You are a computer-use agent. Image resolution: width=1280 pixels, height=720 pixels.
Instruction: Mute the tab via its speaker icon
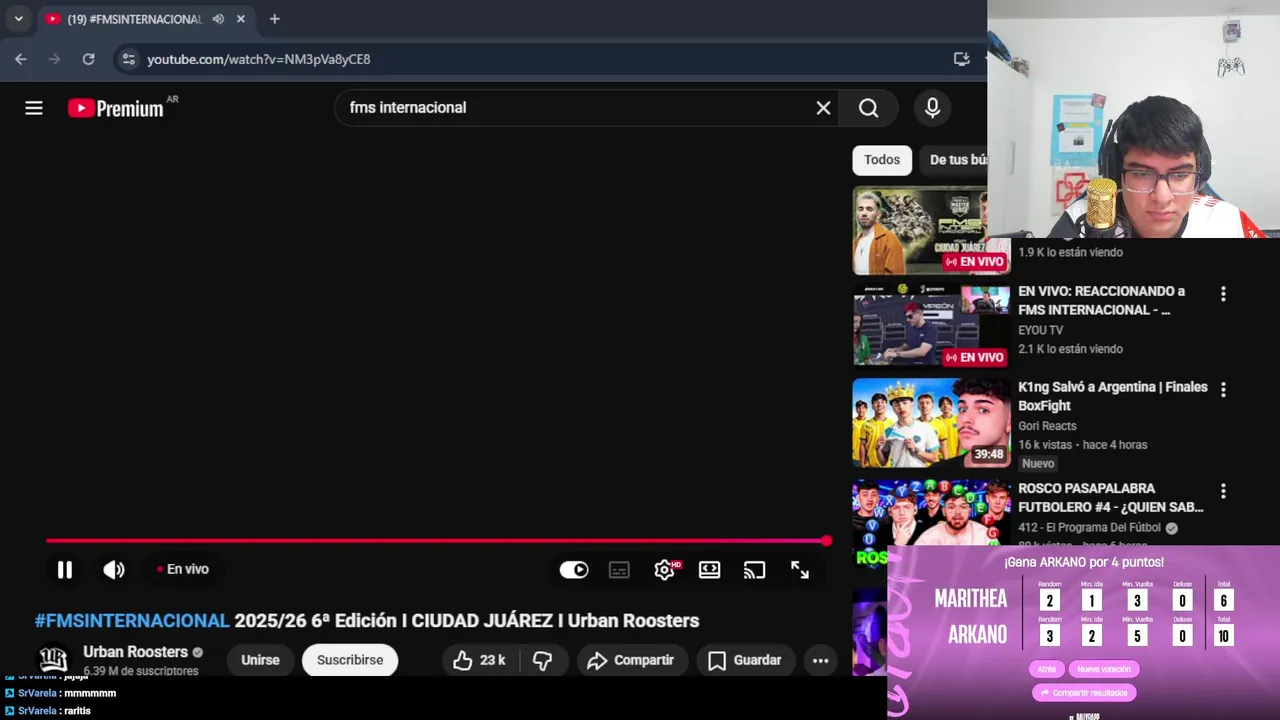point(218,19)
